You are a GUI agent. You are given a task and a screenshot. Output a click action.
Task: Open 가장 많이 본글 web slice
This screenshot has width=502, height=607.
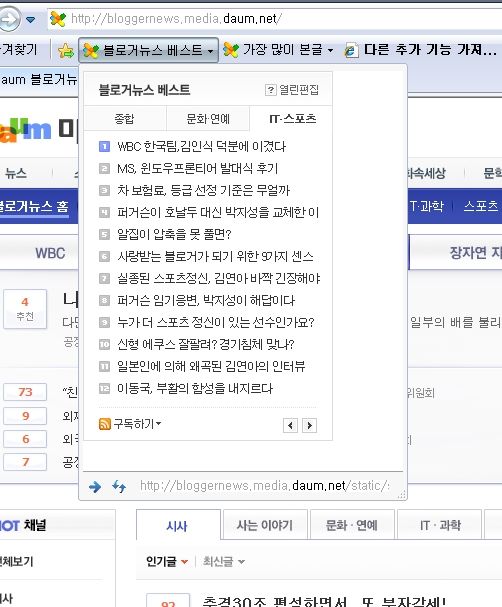279,50
